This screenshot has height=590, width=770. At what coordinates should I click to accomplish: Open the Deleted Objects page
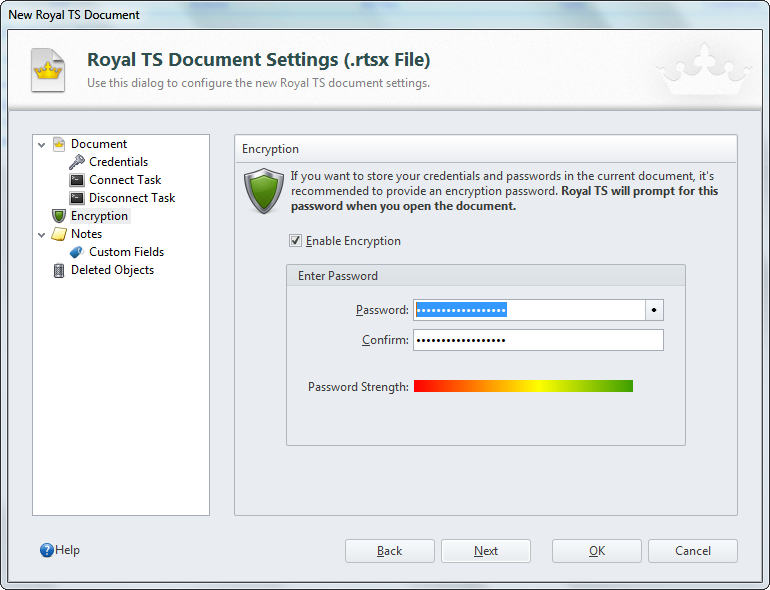point(112,270)
